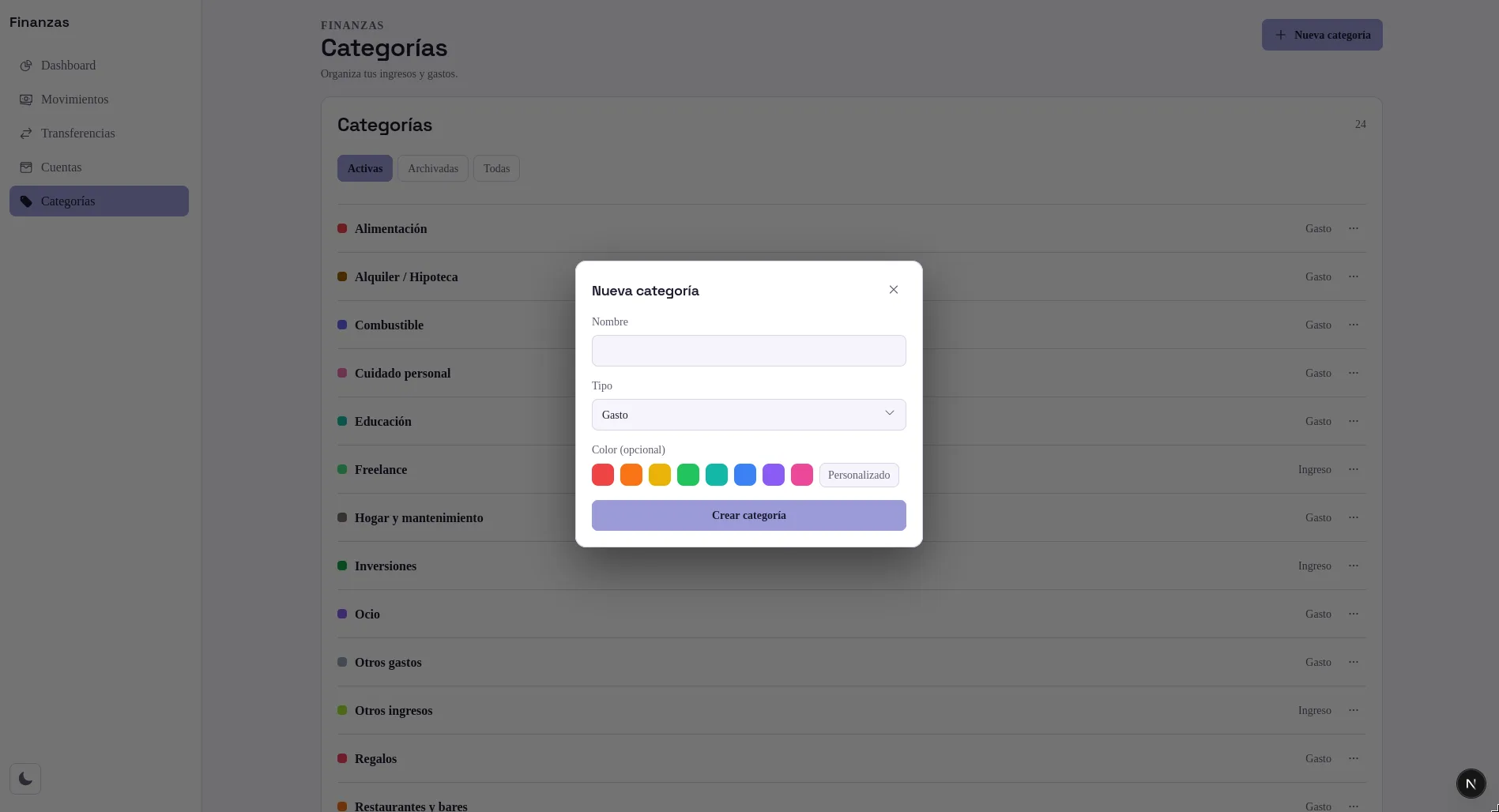Click the Categorías tag icon in sidebar
The height and width of the screenshot is (812, 1499).
coord(26,201)
